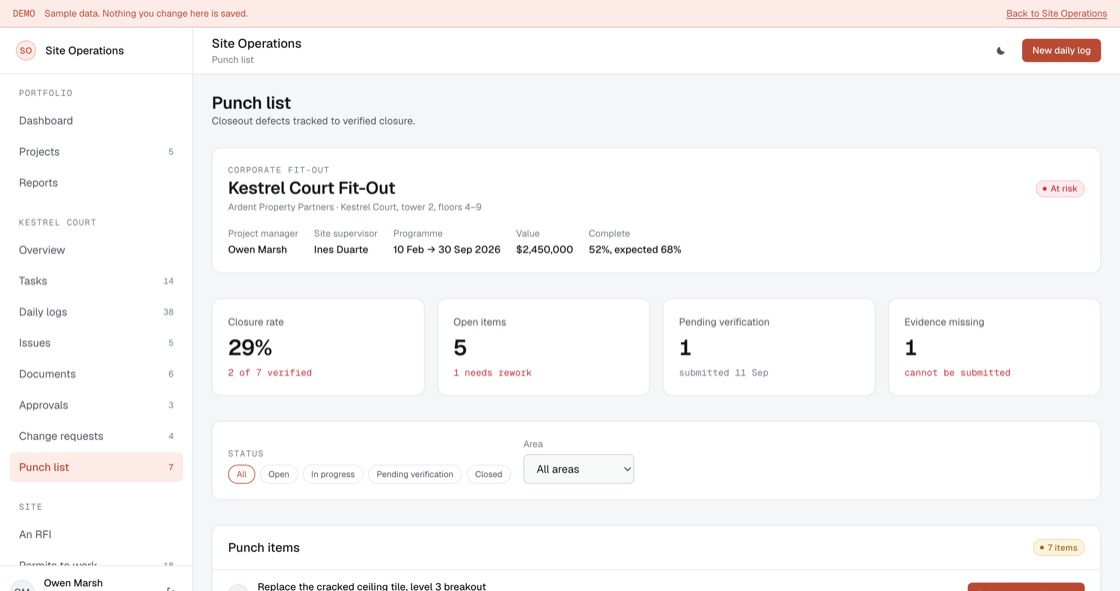The width and height of the screenshot is (1120, 591).
Task: Filter status by In progress
Action: click(x=333, y=475)
